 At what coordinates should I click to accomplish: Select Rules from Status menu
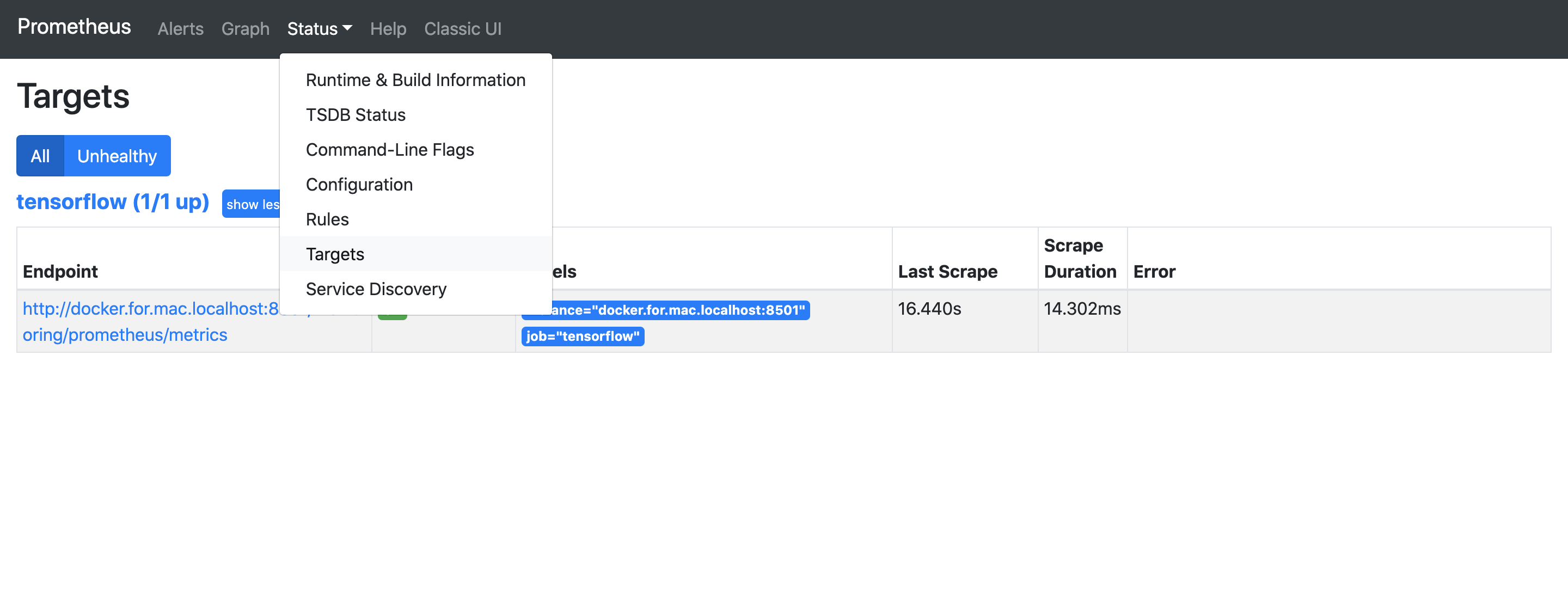click(x=416, y=219)
